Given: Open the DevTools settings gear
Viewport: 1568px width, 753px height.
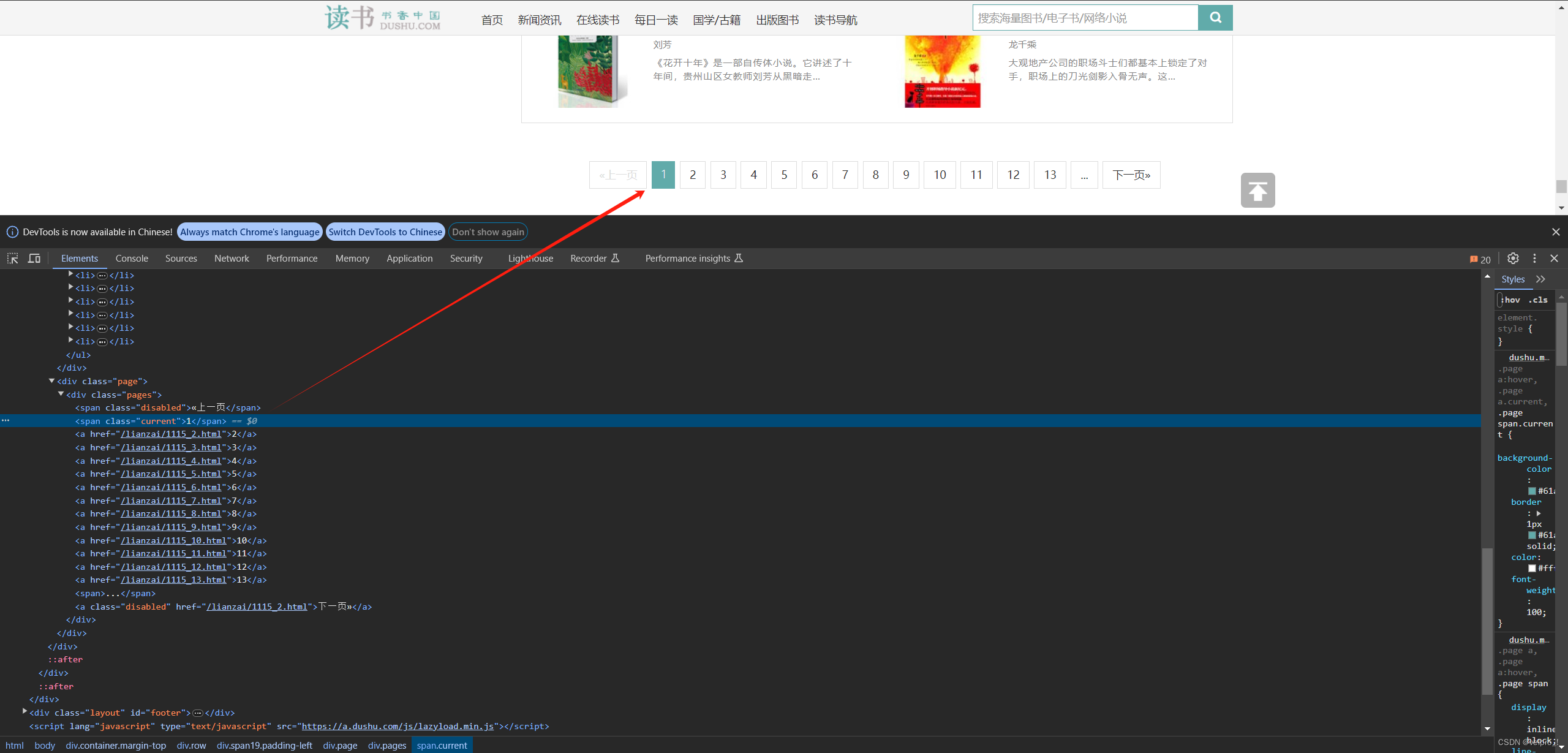Looking at the screenshot, I should [x=1513, y=259].
